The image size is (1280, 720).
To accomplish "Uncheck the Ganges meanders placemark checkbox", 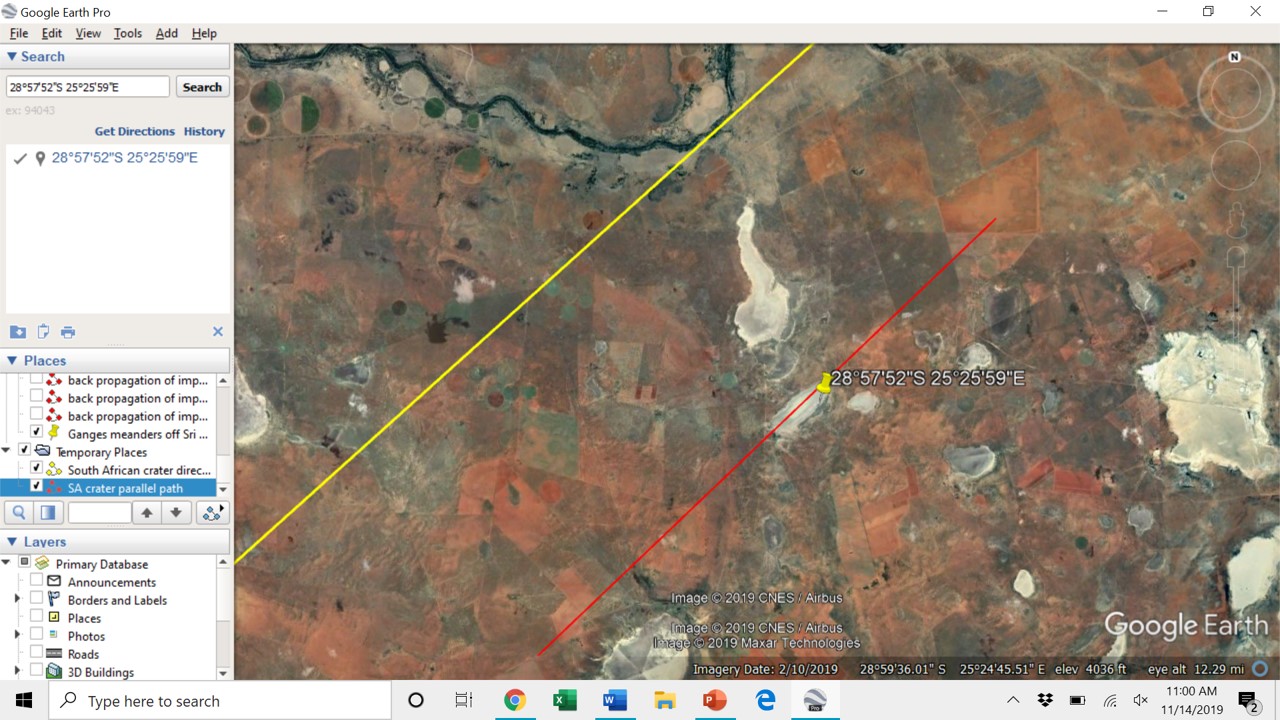I will (37, 433).
